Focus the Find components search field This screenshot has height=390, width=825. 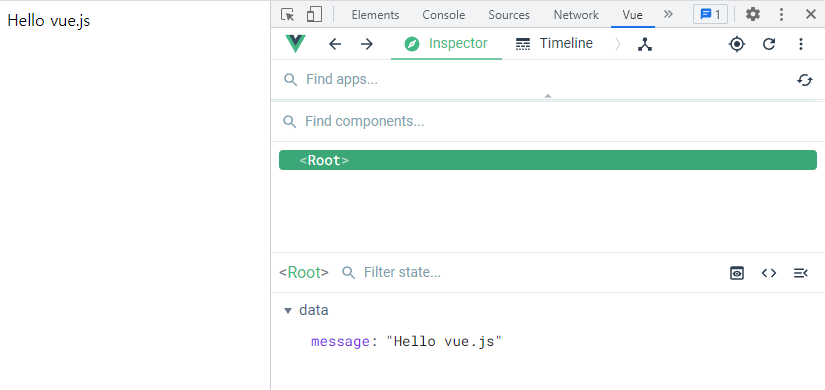pyautogui.click(x=547, y=122)
